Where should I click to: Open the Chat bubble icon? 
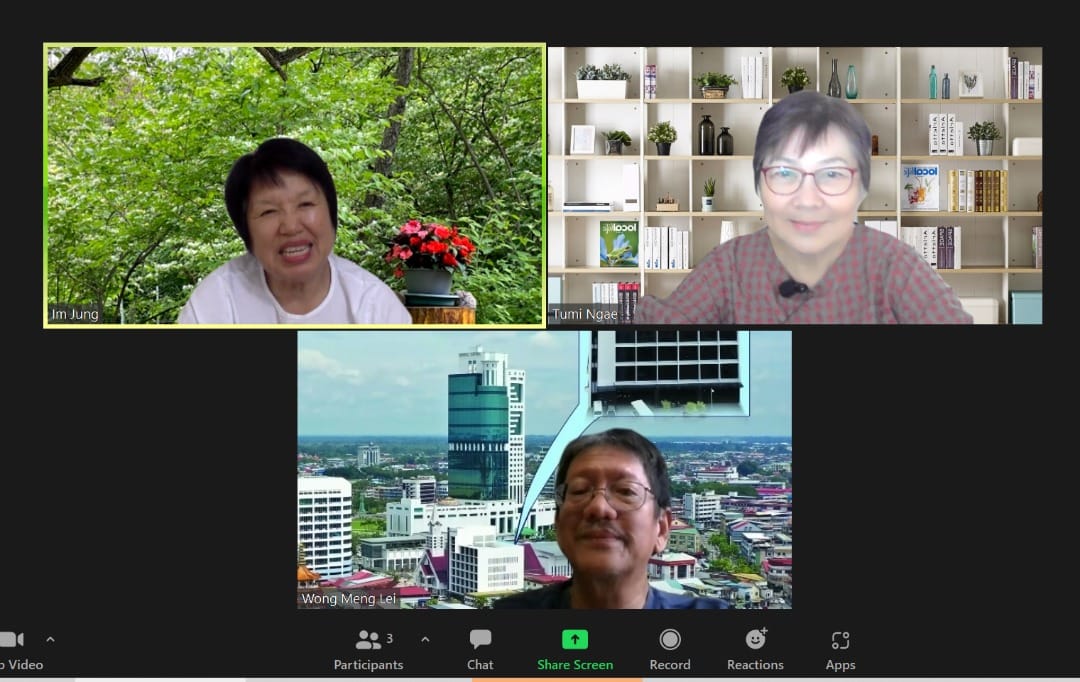[480, 640]
